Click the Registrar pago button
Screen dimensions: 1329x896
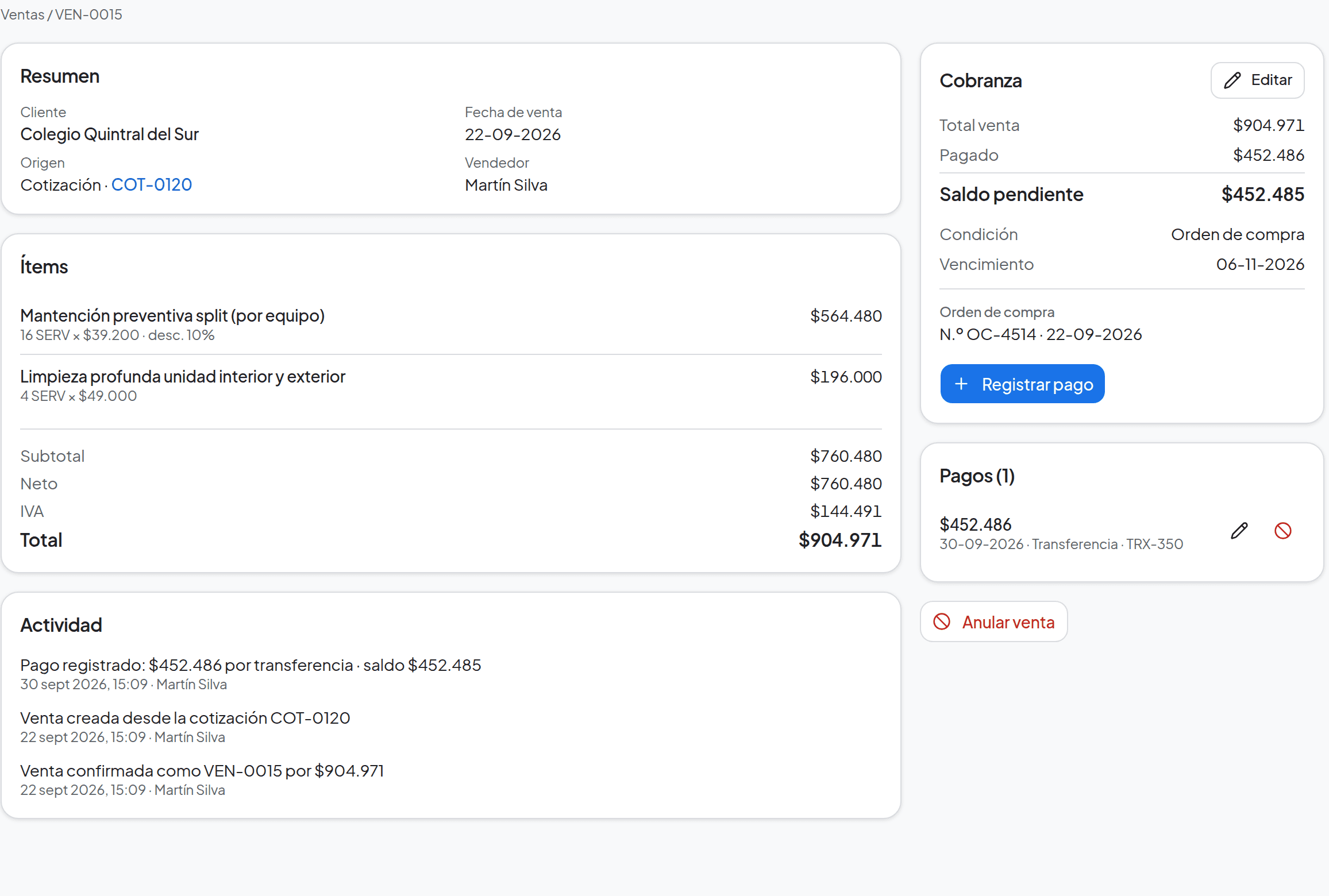click(1022, 384)
